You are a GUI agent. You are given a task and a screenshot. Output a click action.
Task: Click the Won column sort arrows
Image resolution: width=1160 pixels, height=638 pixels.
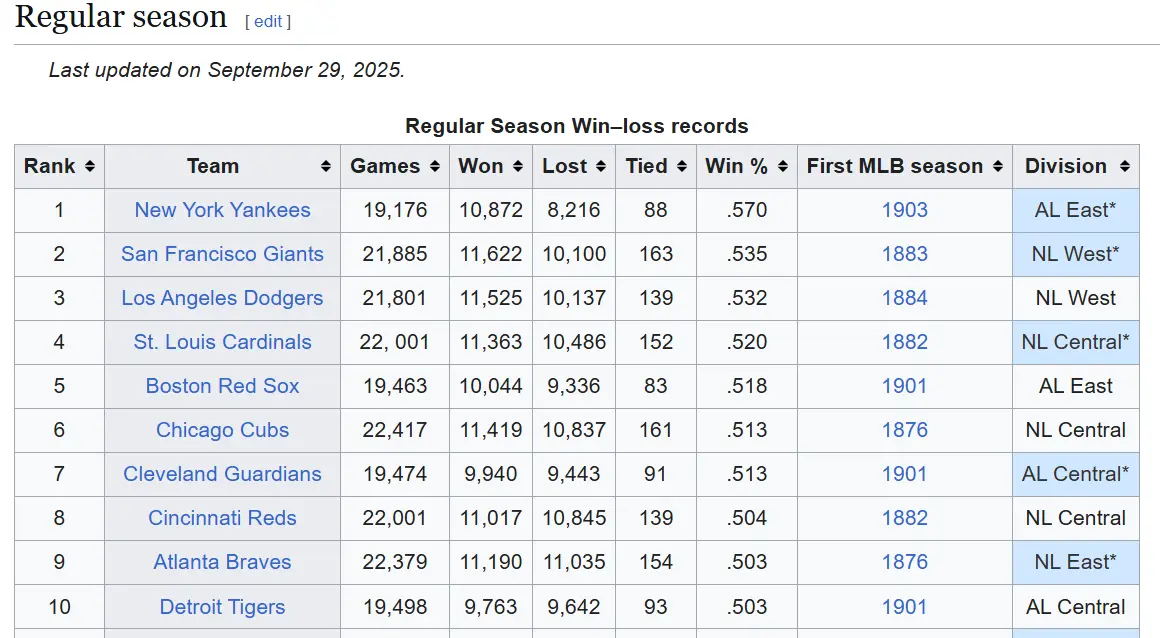click(x=518, y=167)
